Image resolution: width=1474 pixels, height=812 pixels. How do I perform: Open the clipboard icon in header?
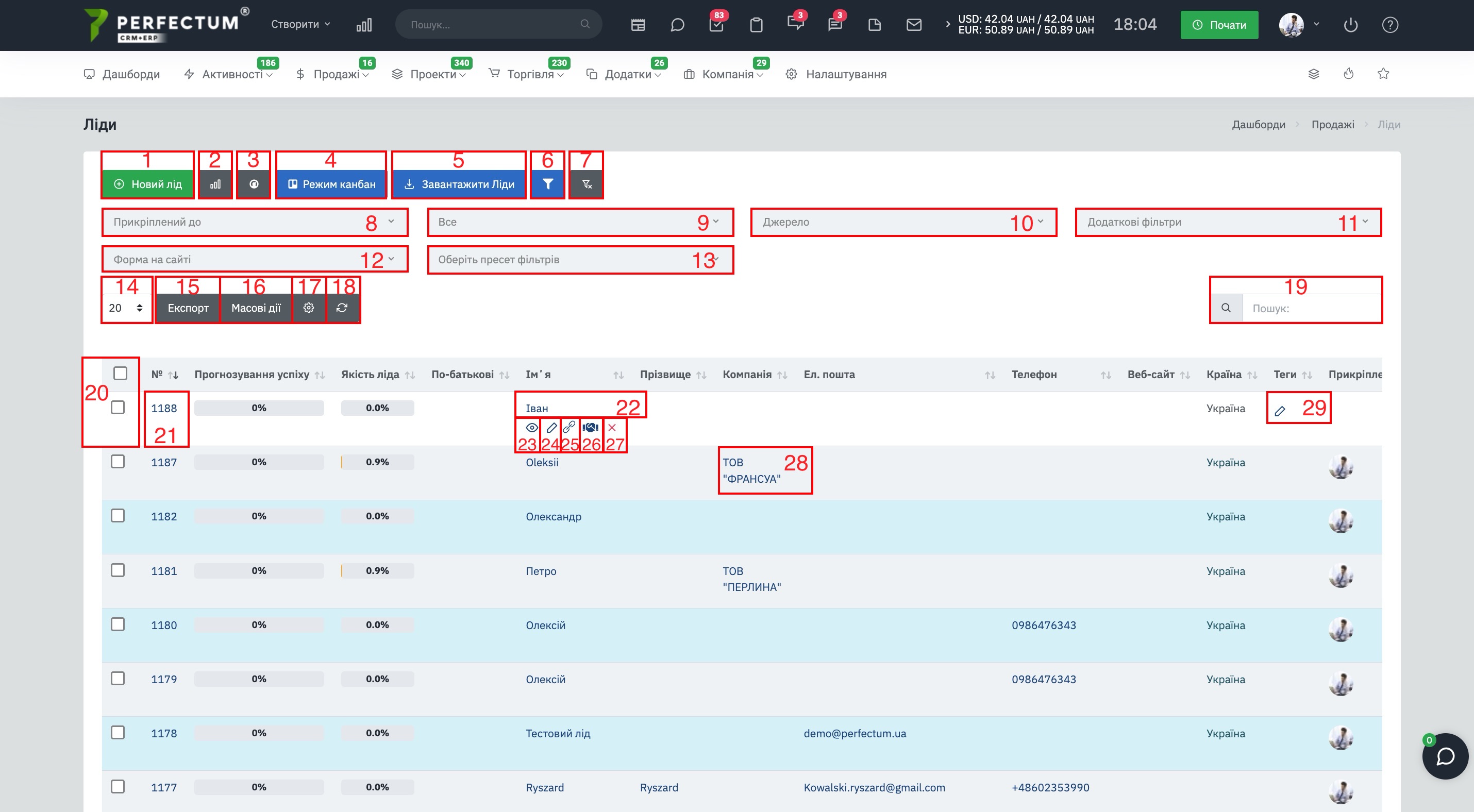757,25
